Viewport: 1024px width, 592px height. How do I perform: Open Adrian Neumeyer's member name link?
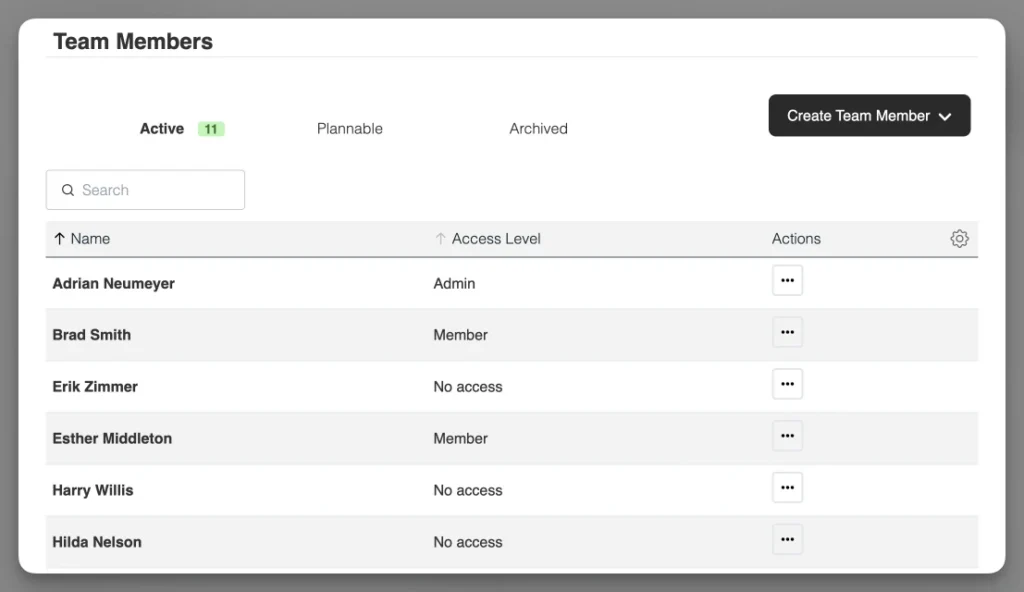click(113, 284)
